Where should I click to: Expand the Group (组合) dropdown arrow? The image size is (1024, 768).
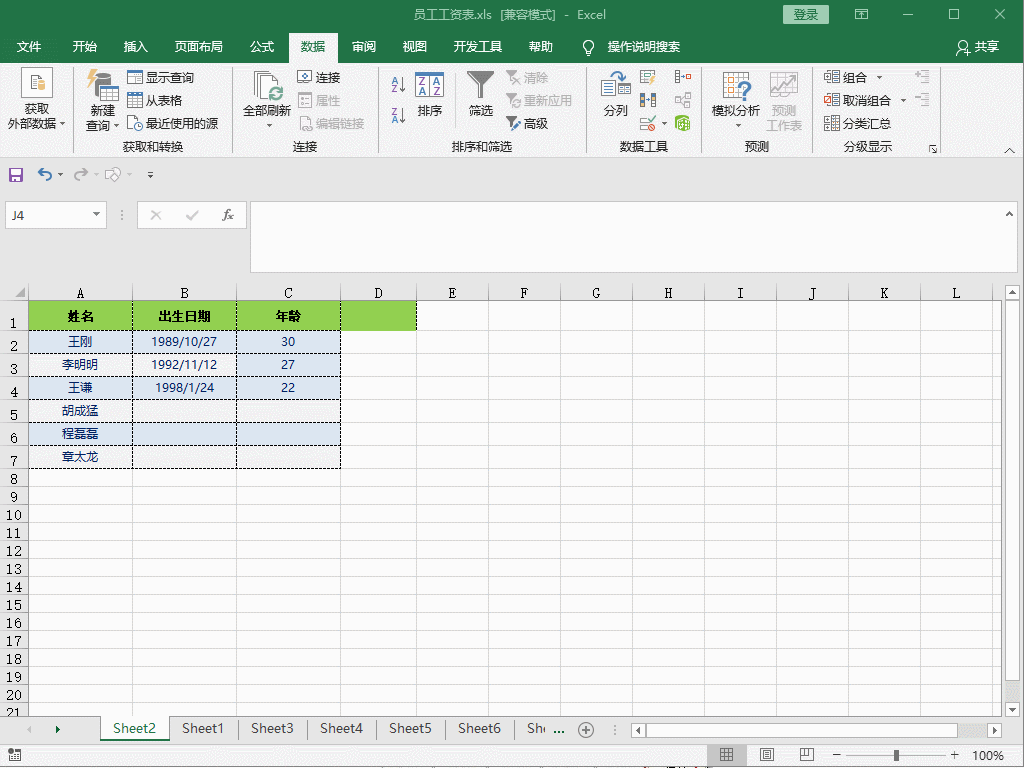tap(880, 78)
